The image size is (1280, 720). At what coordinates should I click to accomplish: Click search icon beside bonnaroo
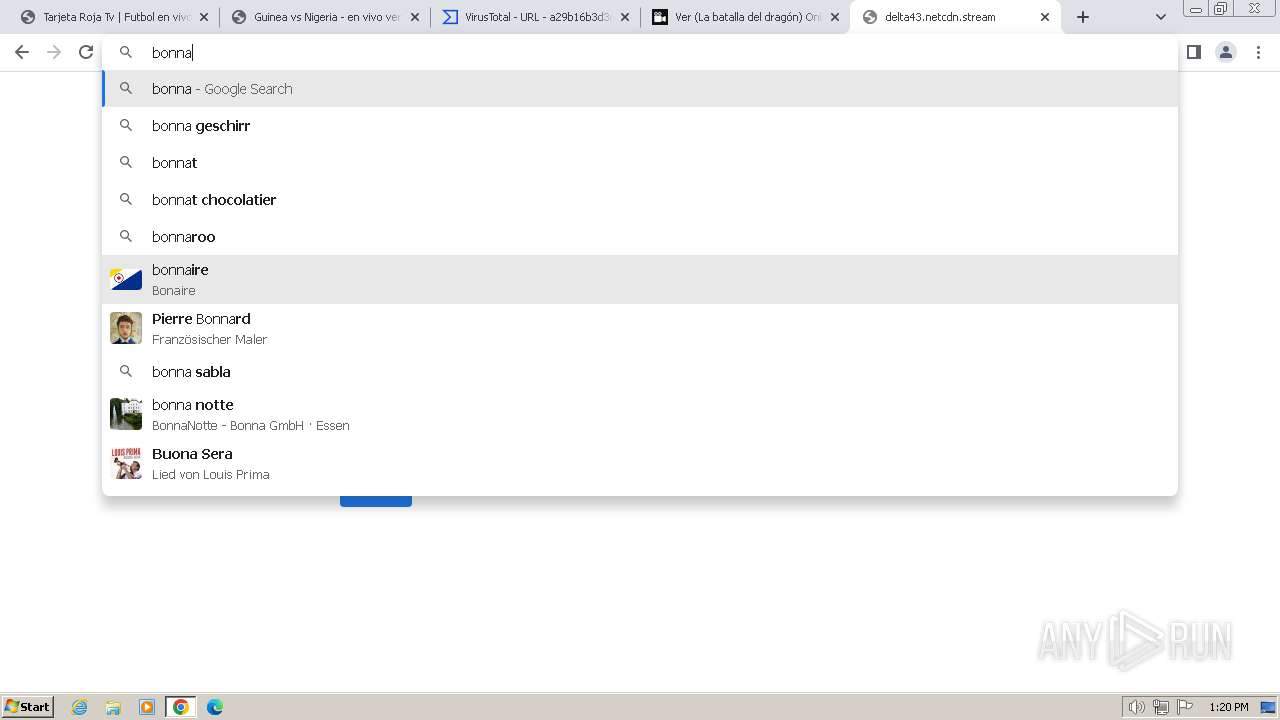tap(126, 237)
